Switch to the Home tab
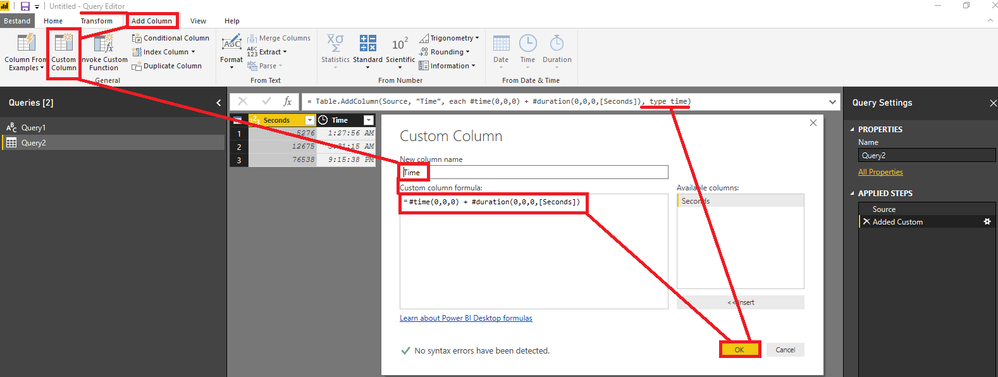This screenshot has height=377, width=998. coord(53,21)
